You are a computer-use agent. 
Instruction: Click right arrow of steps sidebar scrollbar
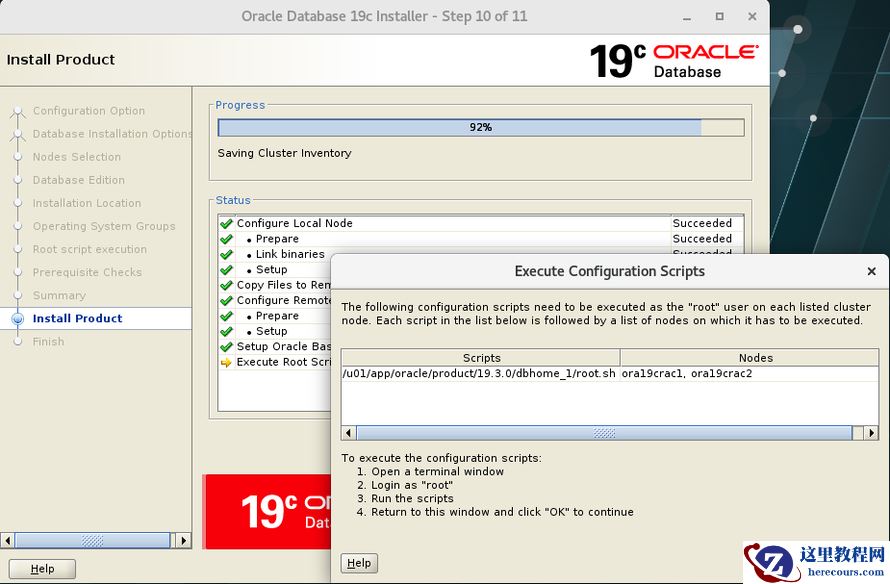(183, 540)
